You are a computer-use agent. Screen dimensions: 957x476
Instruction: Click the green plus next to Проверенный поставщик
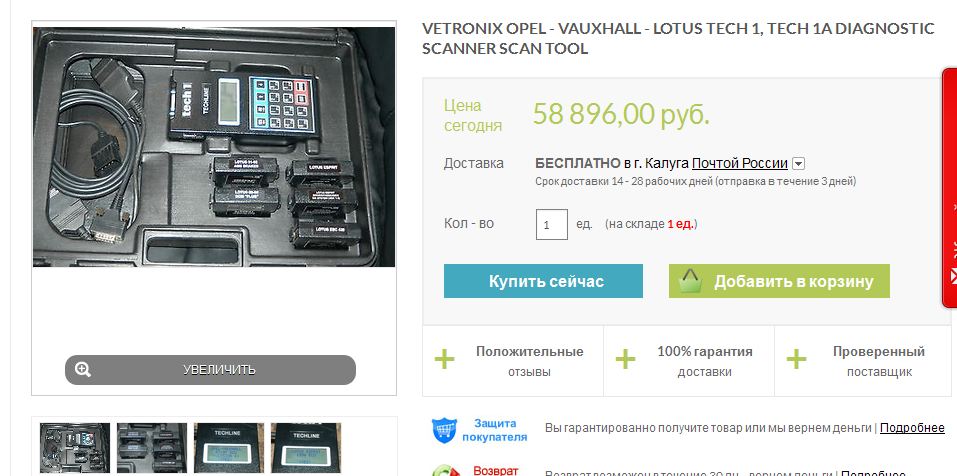click(x=796, y=359)
